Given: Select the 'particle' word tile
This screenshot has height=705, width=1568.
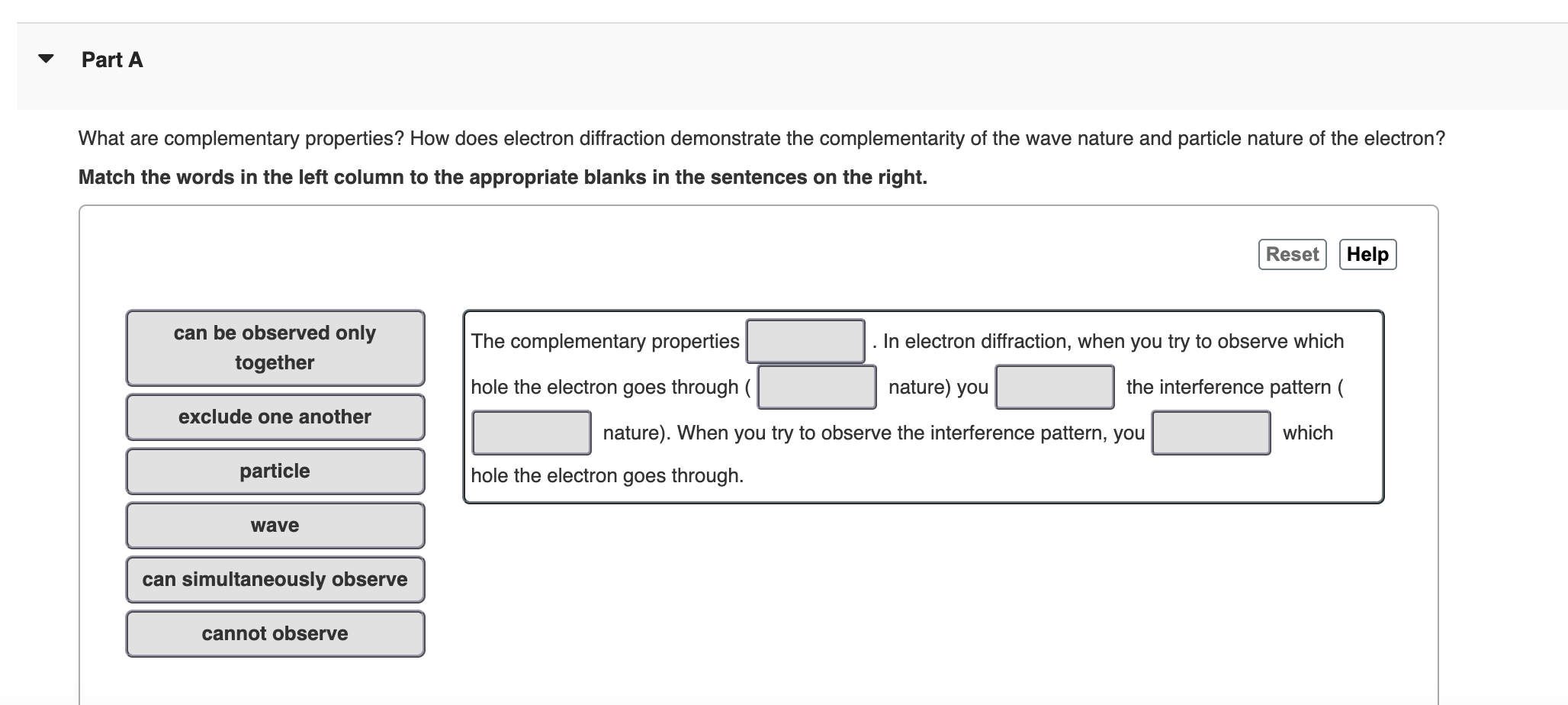Looking at the screenshot, I should (x=275, y=471).
